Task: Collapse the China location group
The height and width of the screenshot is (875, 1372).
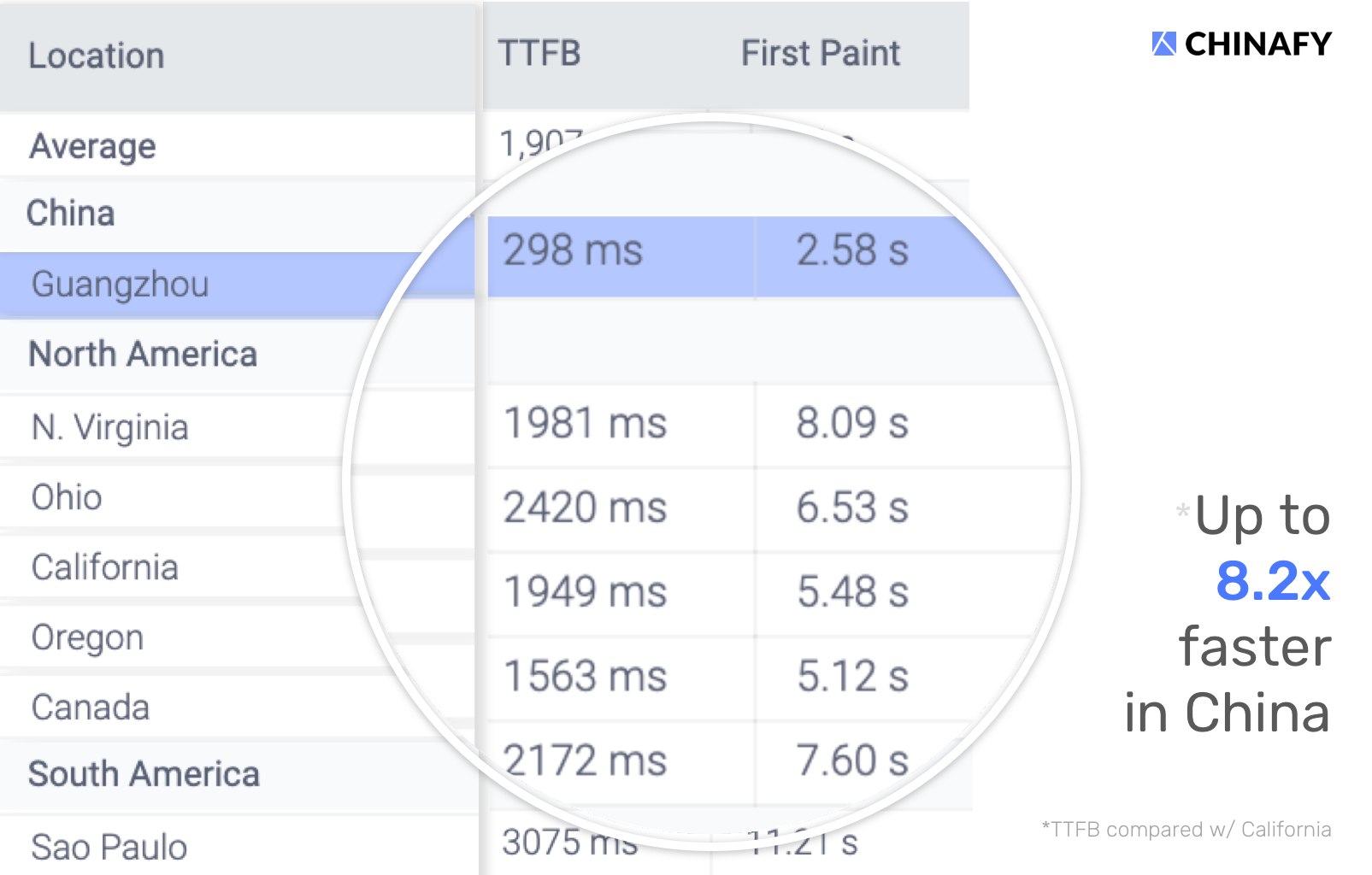Action: click(71, 214)
